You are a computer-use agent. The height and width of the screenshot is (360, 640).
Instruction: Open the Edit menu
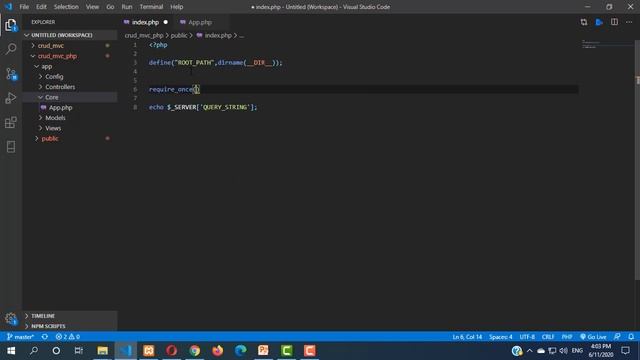(x=41, y=7)
